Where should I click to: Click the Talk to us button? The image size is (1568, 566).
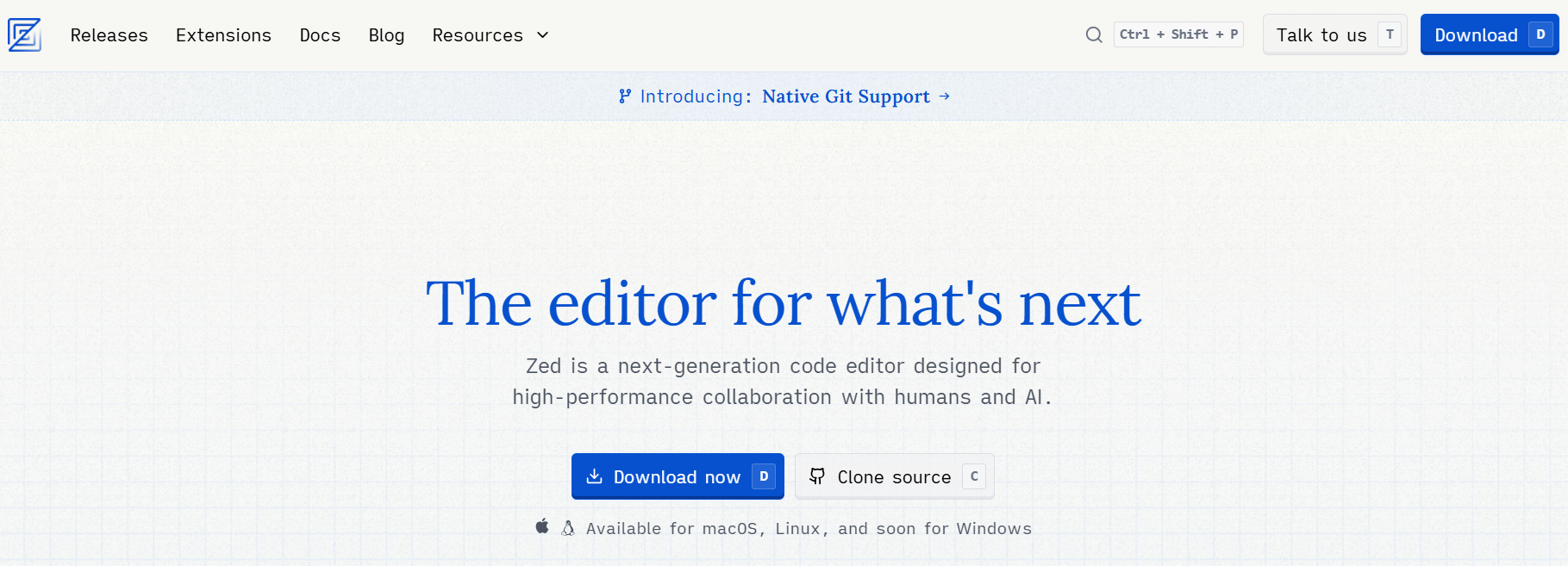pos(1335,34)
